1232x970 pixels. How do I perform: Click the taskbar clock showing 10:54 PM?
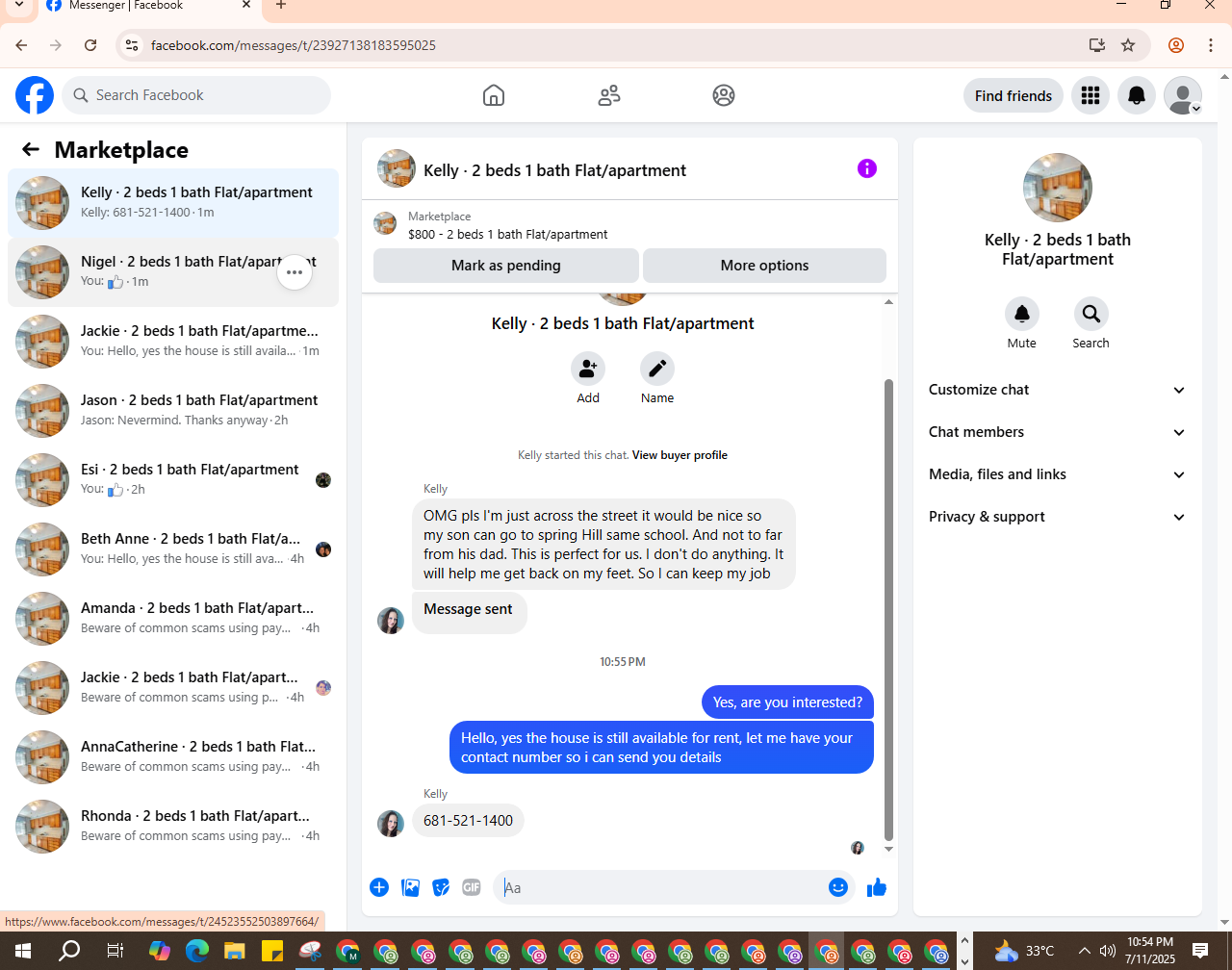pyautogui.click(x=1150, y=951)
